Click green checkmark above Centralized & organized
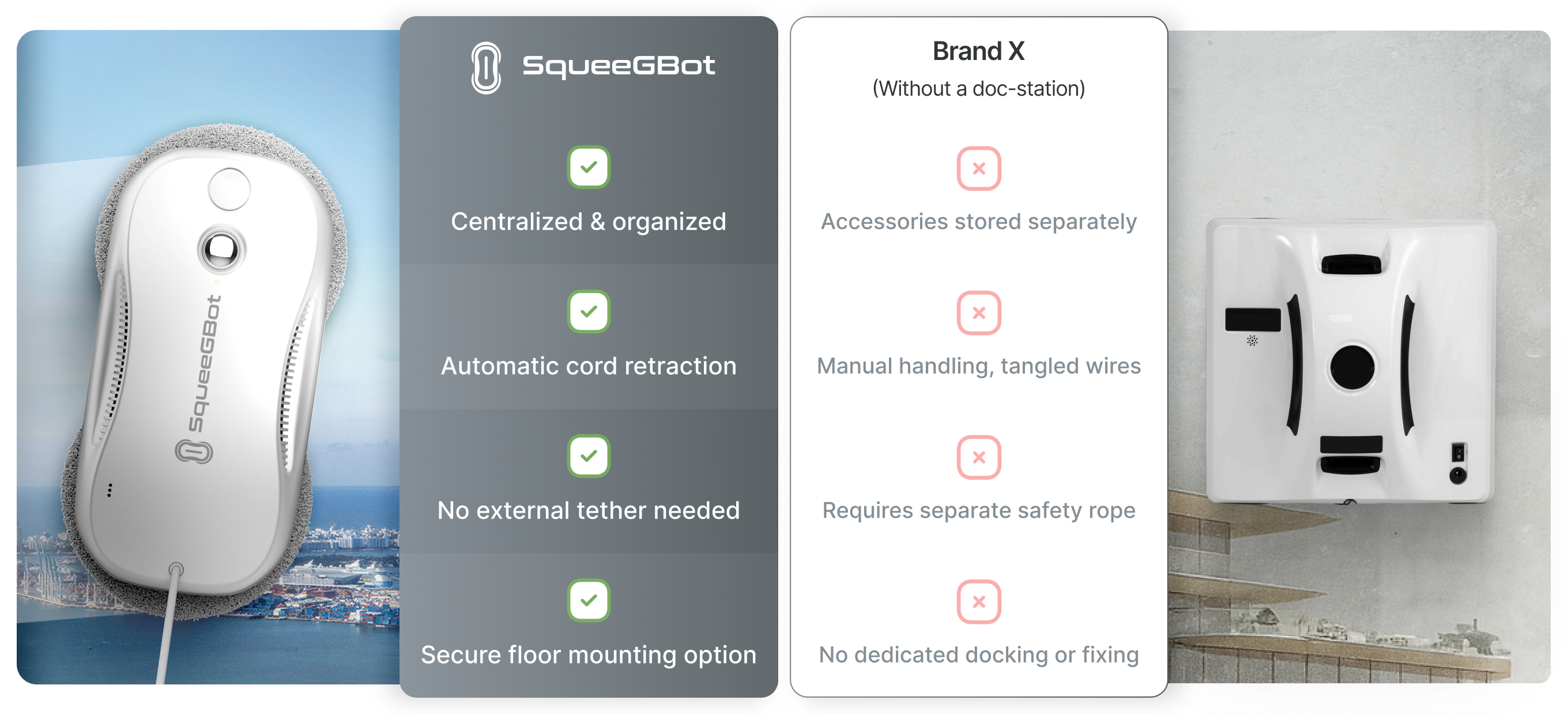This screenshot has width=1568, height=715. [x=589, y=167]
